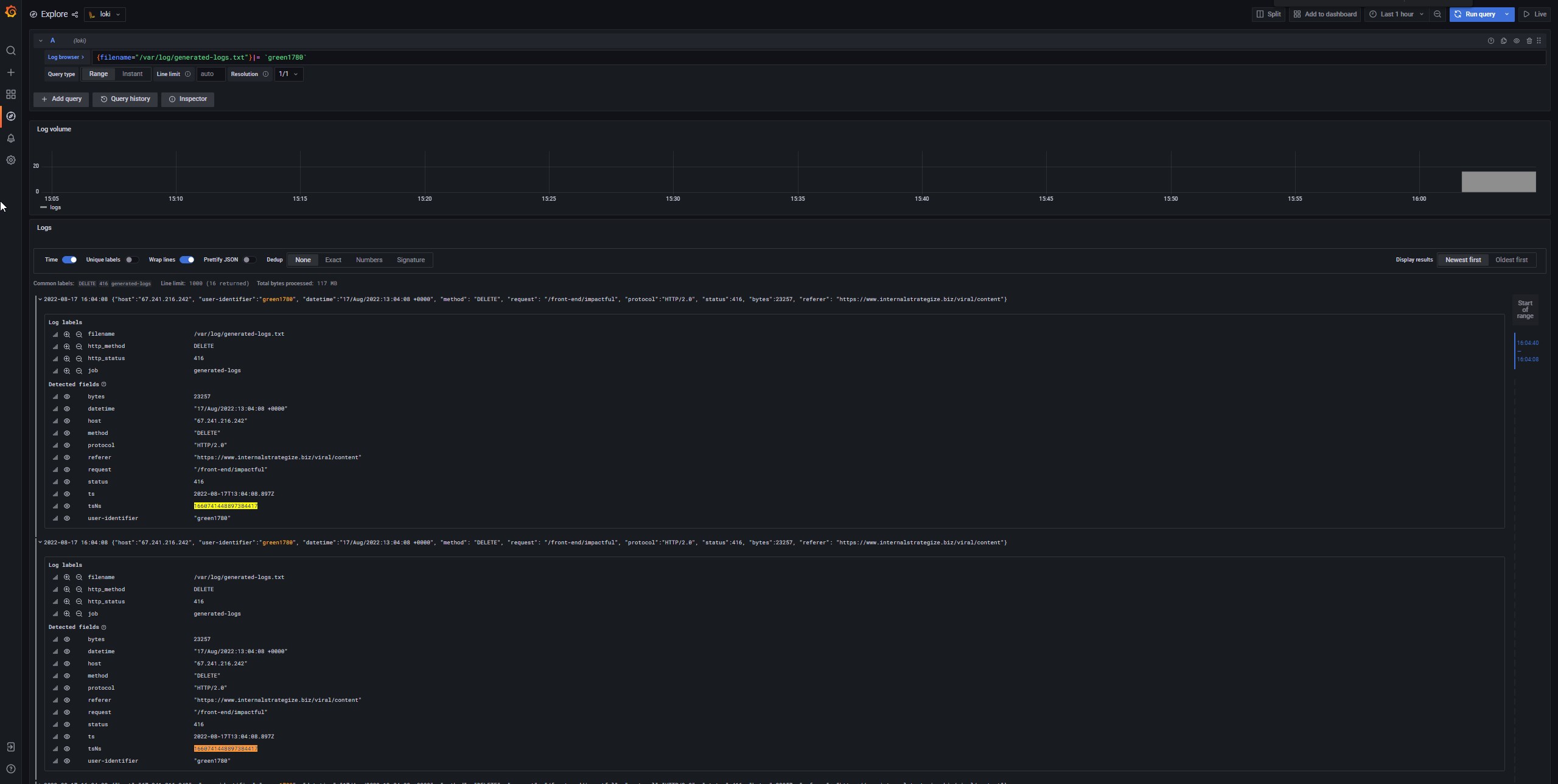The image size is (1558, 784).
Task: Collapse query row A with chevron
Action: (40, 41)
